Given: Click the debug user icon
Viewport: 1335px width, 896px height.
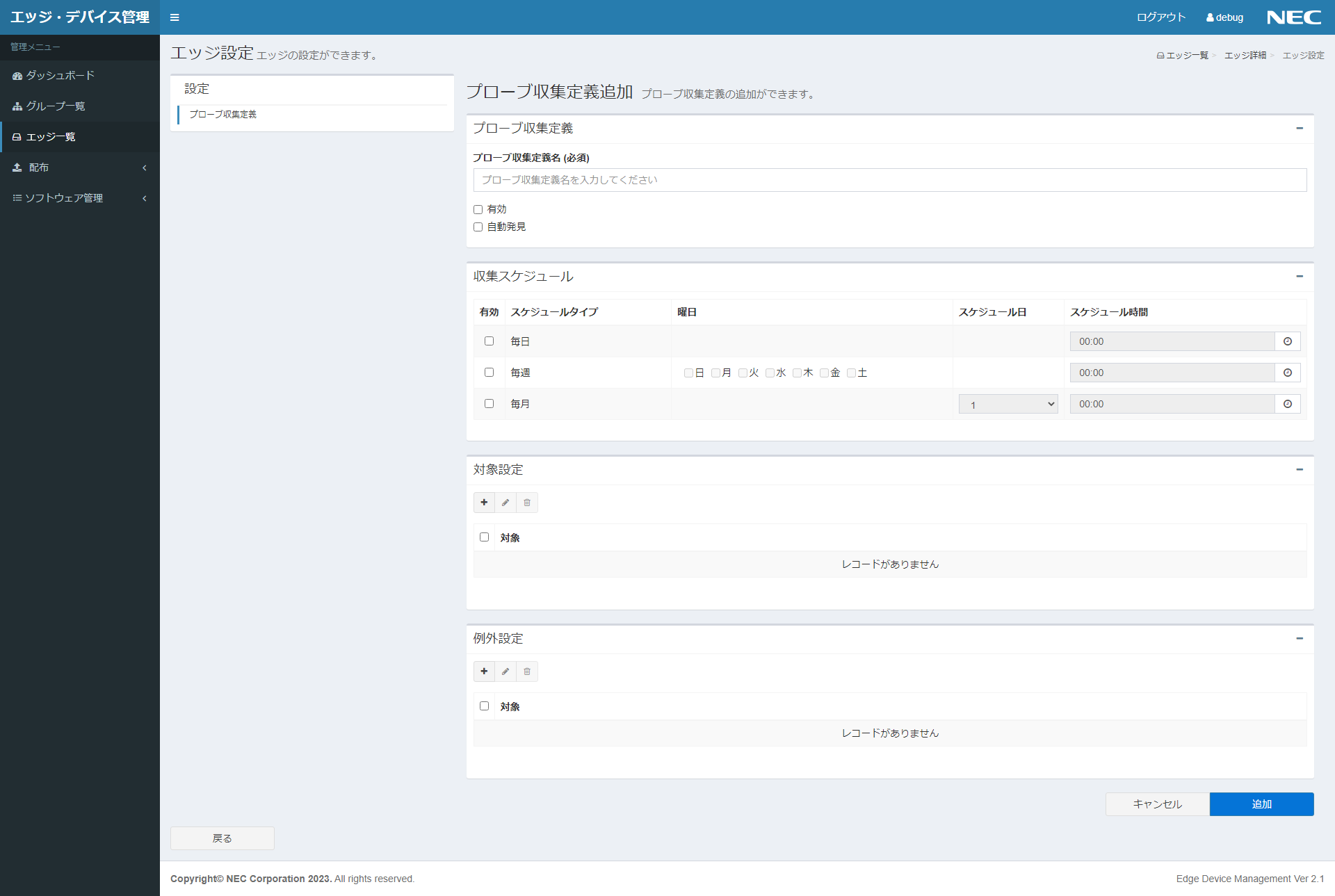Looking at the screenshot, I should tap(1210, 18).
